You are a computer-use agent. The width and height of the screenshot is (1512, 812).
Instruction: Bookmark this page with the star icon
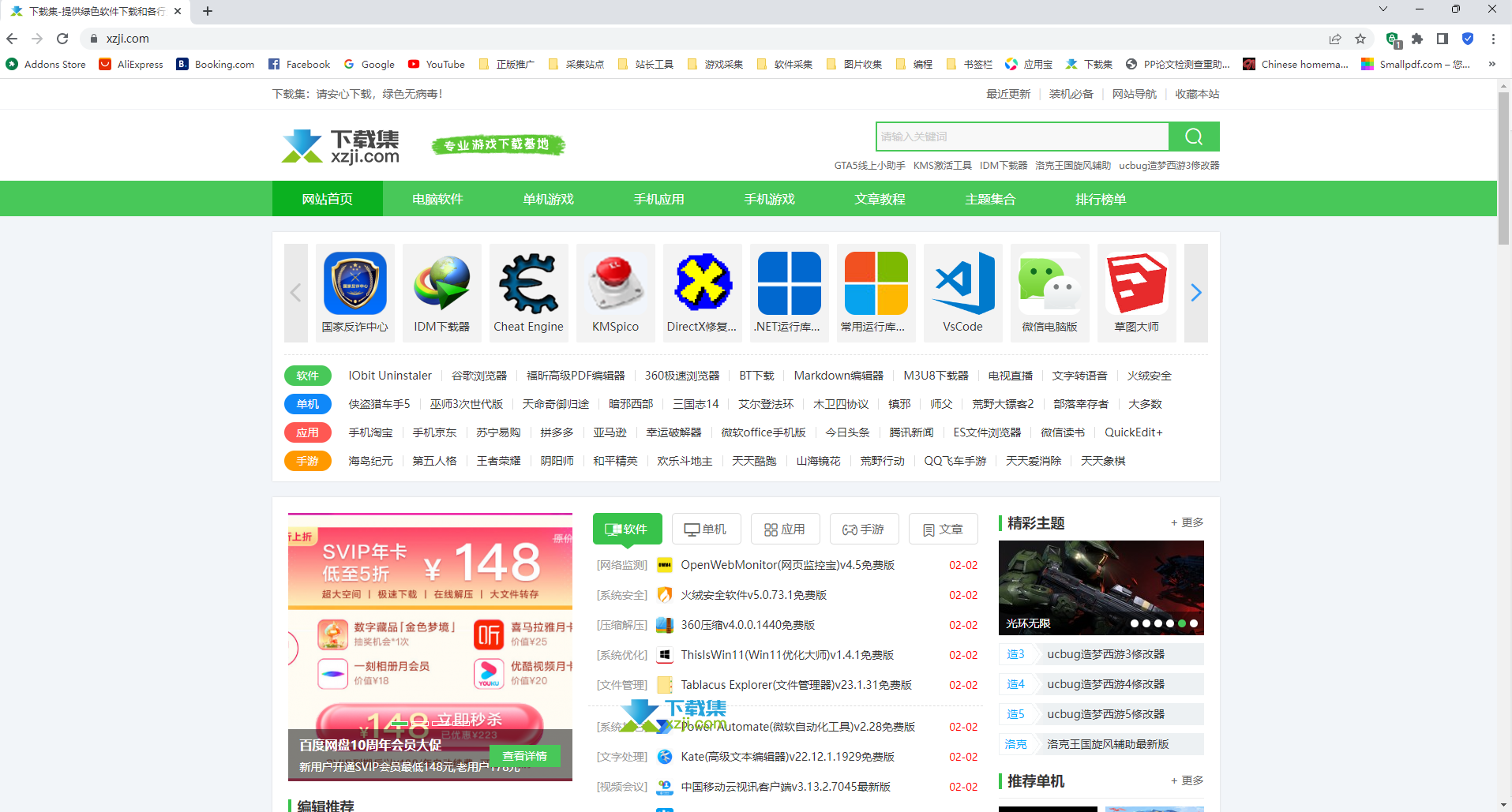point(1360,39)
